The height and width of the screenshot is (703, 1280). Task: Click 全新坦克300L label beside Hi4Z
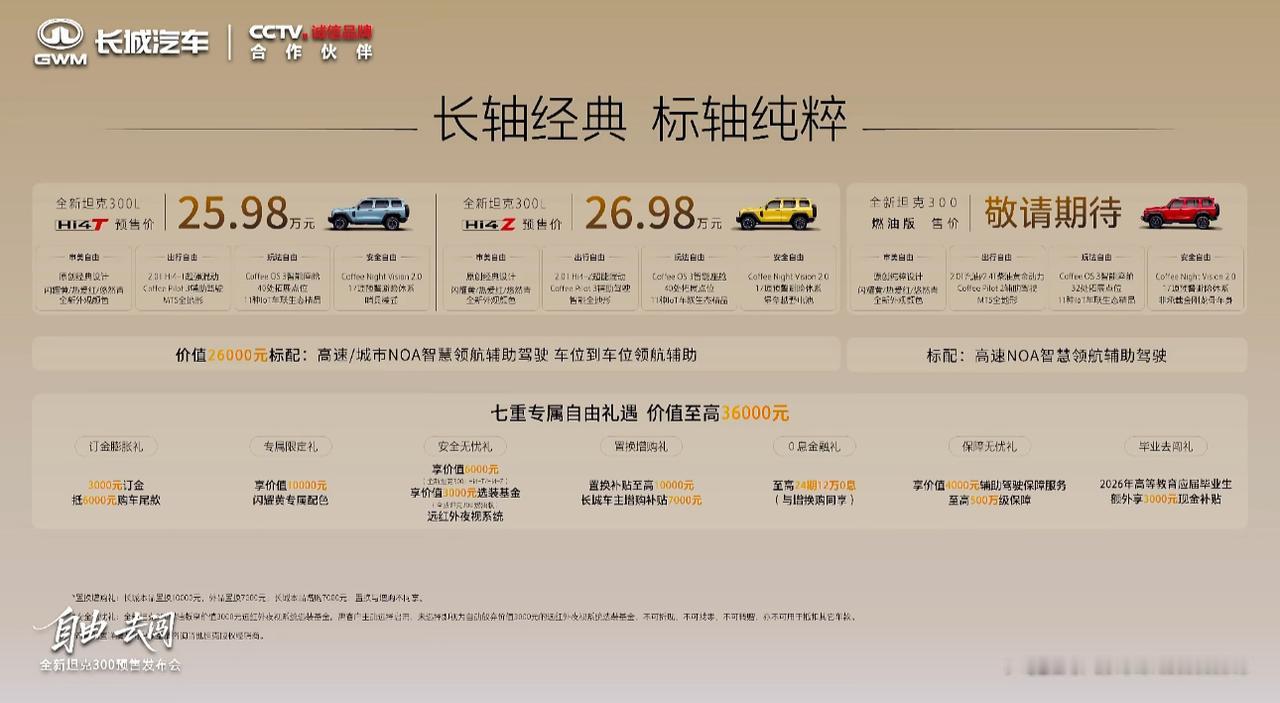tap(505, 203)
